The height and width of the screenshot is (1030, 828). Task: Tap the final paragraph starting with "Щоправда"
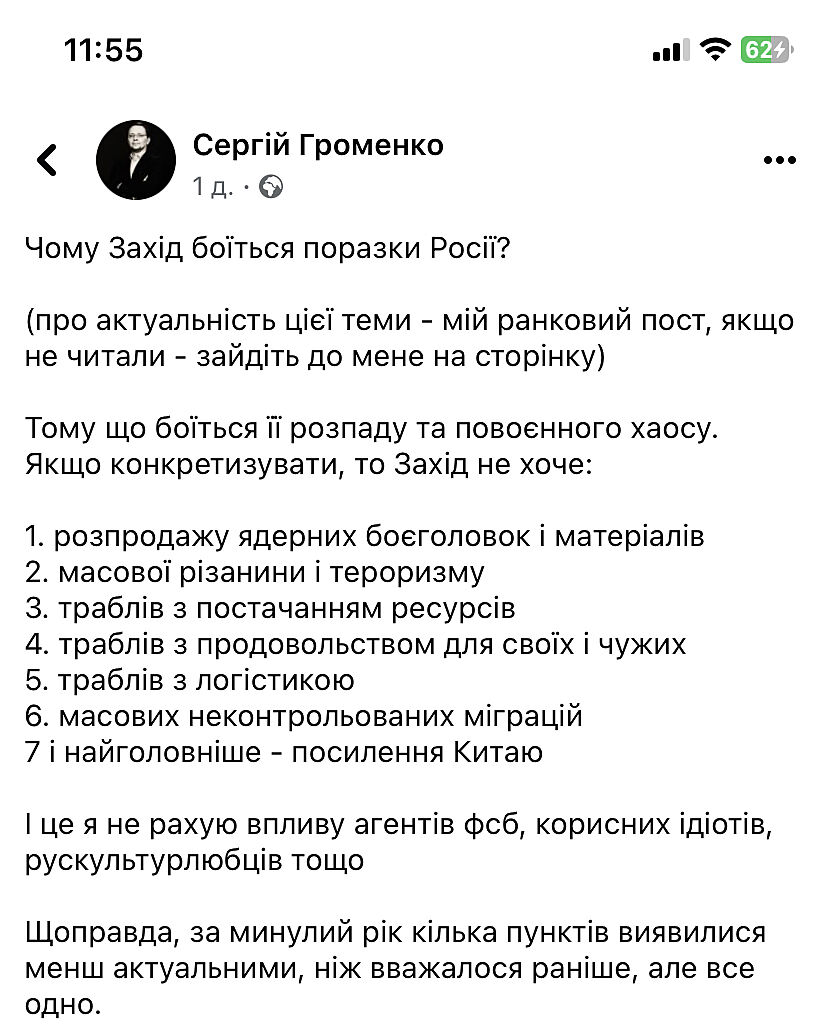tap(395, 969)
